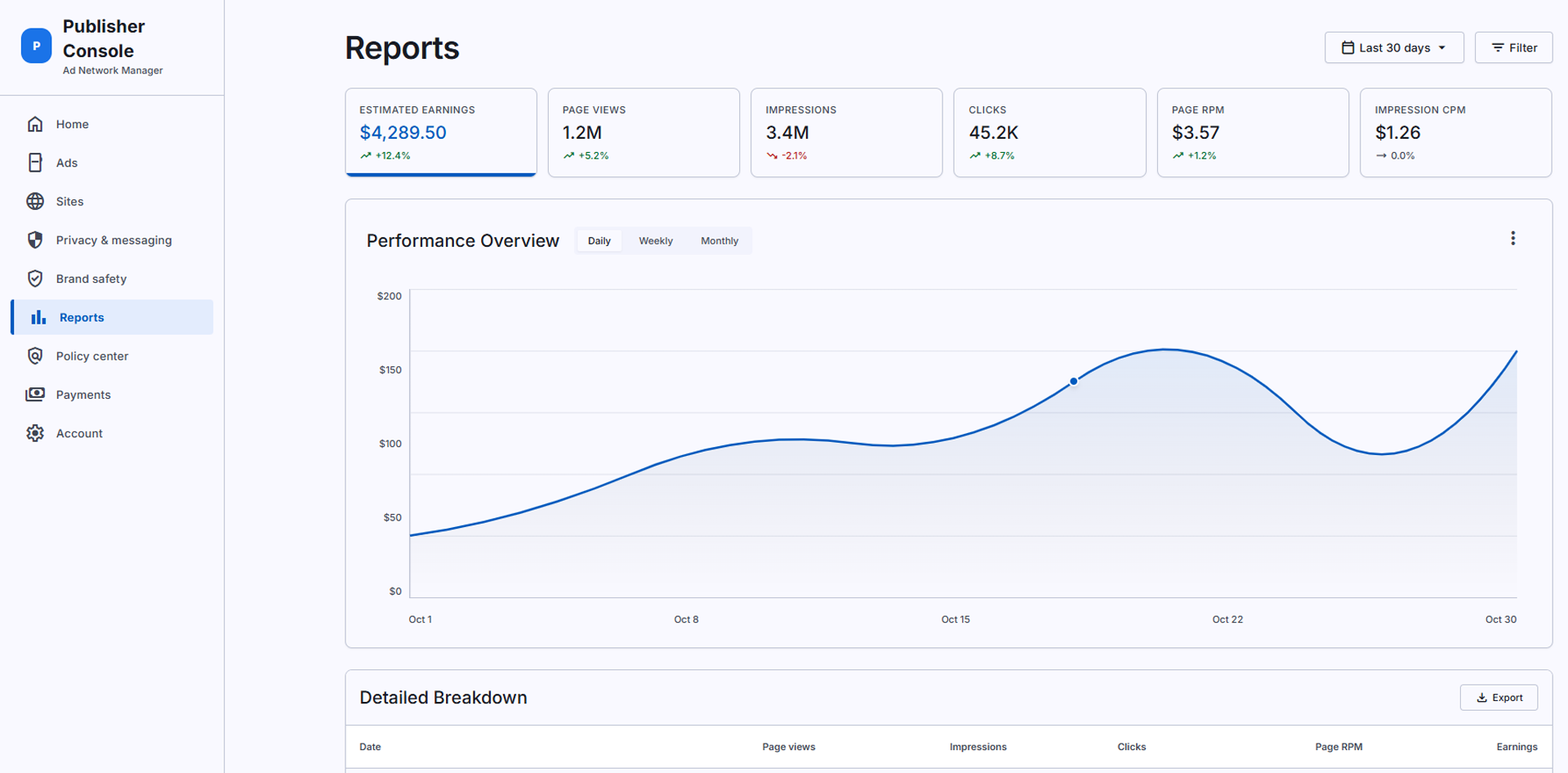Click the Ads icon in sidebar
This screenshot has width=1568, height=773.
pyautogui.click(x=35, y=163)
